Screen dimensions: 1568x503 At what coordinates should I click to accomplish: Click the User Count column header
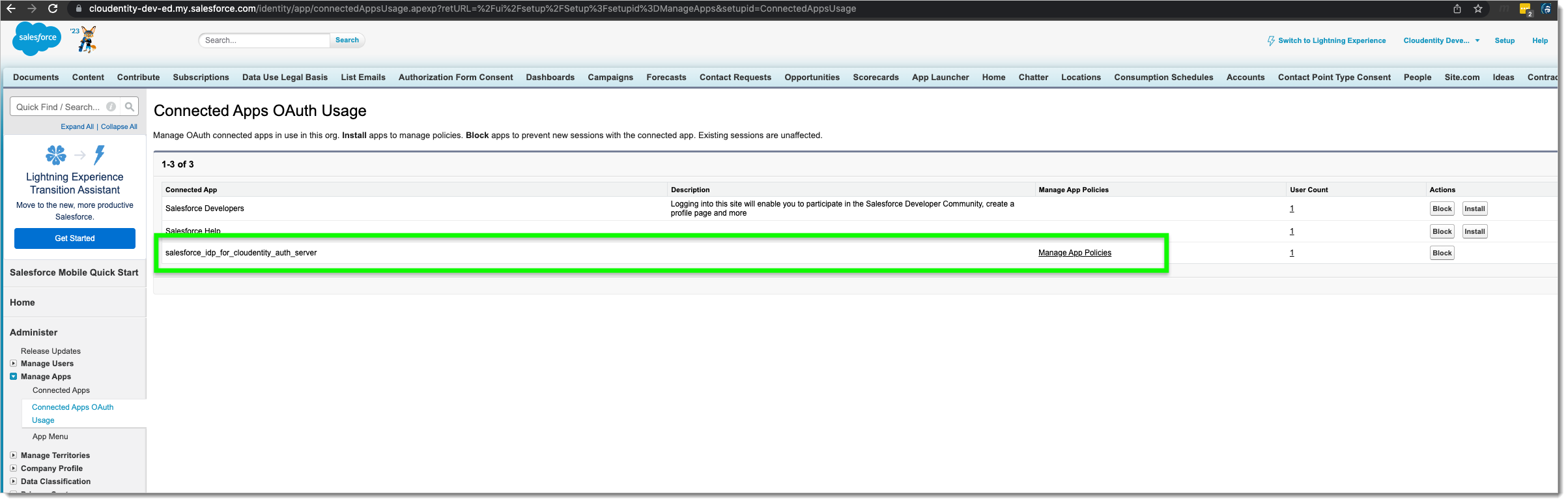tap(1309, 190)
